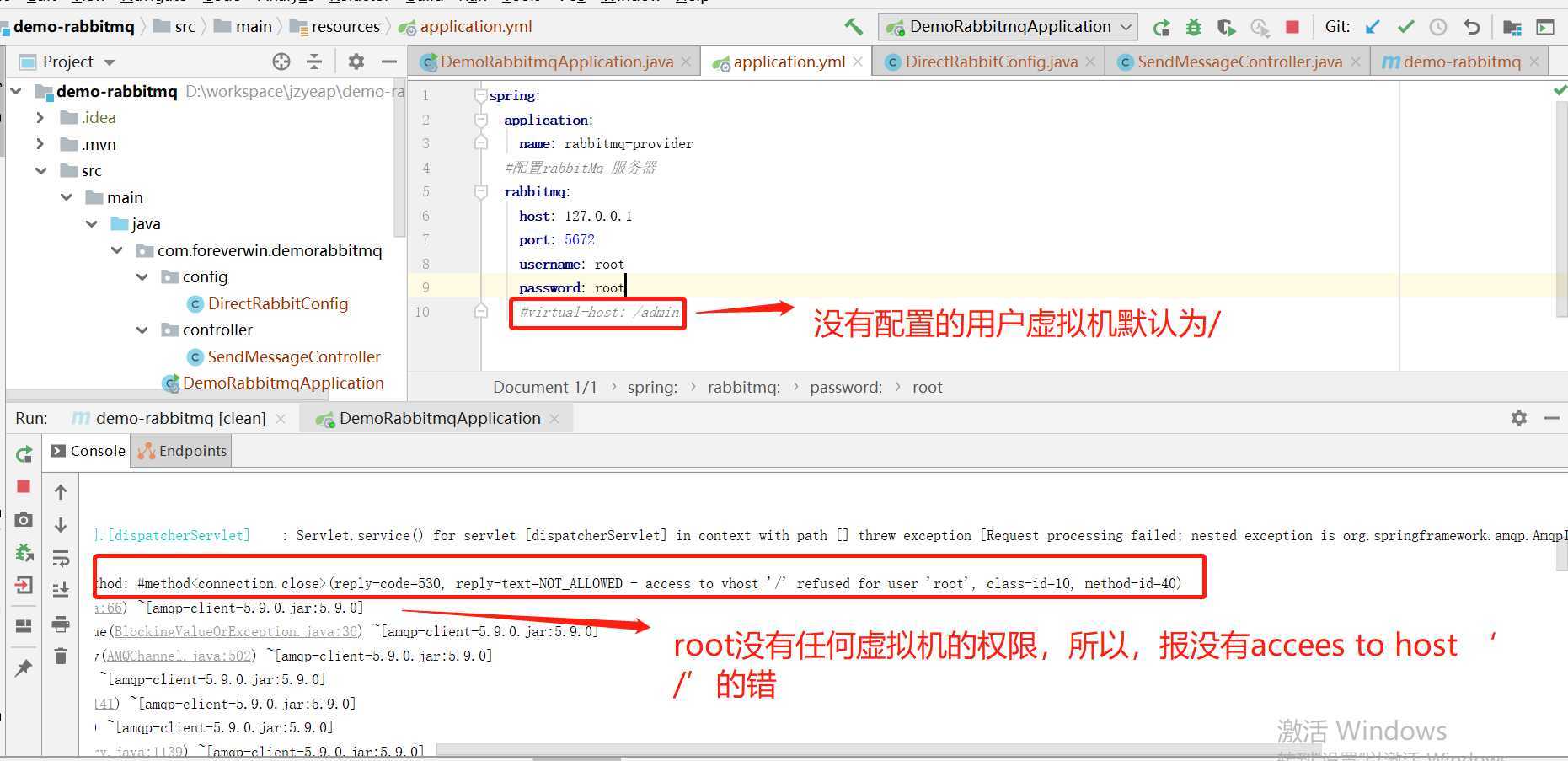Revert changes with Git rollback icon

(x=1471, y=27)
